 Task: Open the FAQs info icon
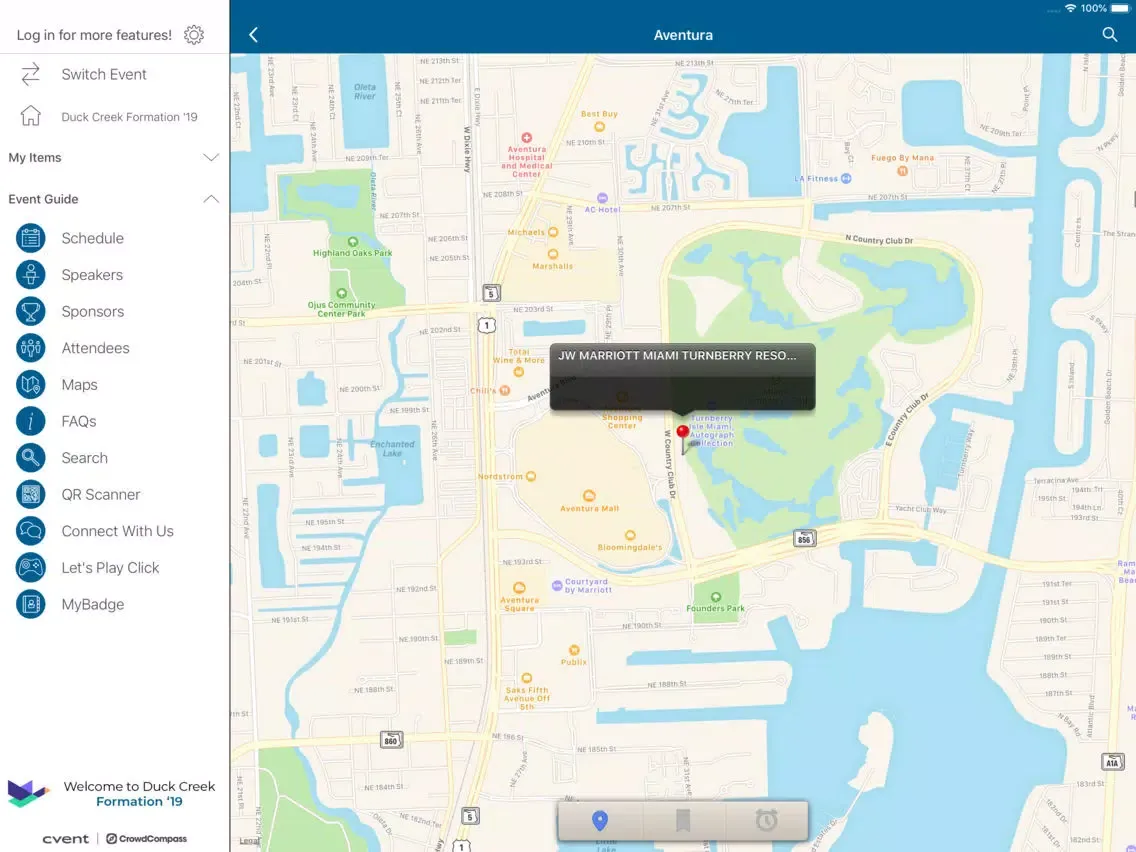(30, 421)
